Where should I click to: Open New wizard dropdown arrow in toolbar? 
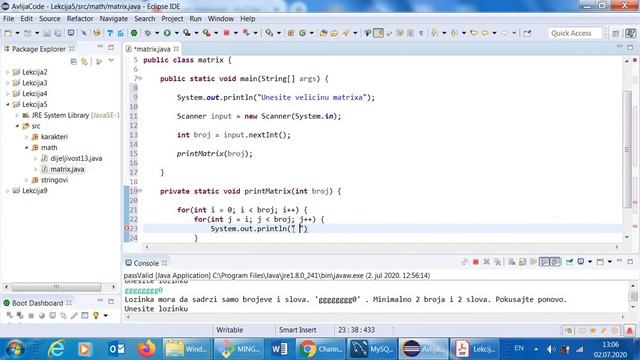17,33
